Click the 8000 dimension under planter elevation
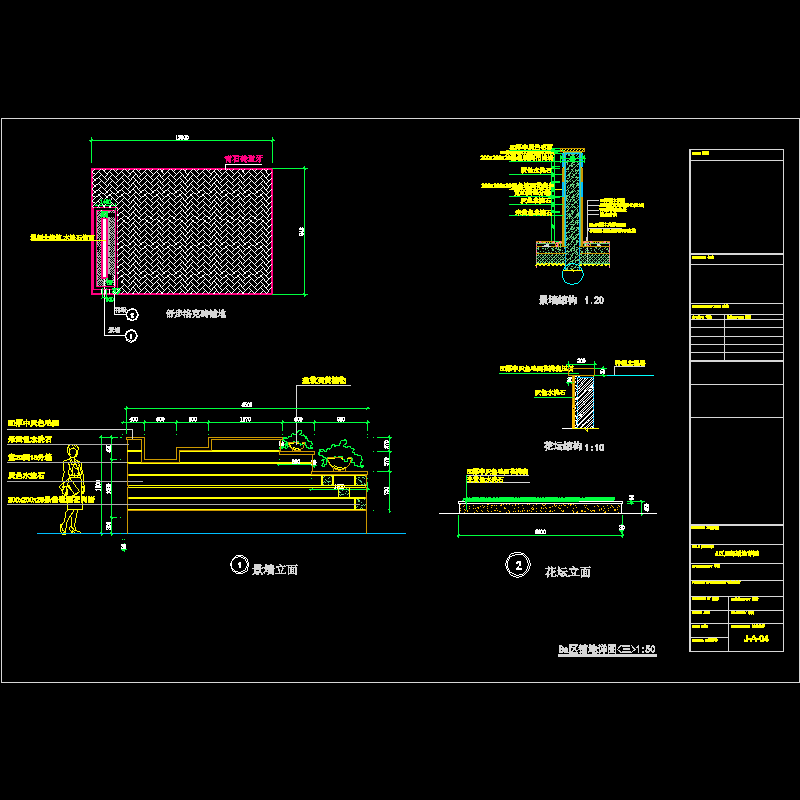This screenshot has width=800, height=800. (540, 532)
